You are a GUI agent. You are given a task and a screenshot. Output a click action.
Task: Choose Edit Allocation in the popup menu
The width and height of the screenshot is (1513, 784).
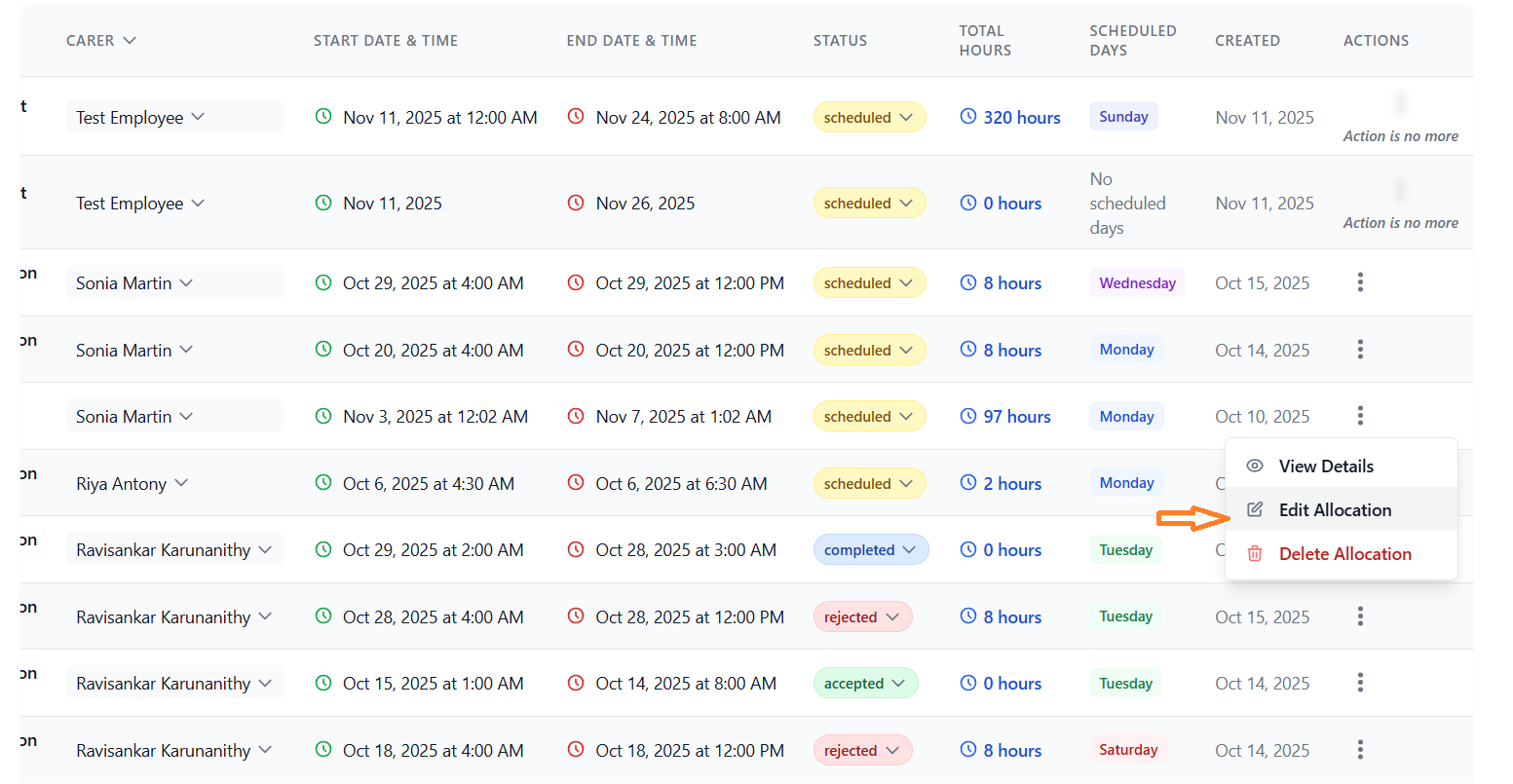pyautogui.click(x=1334, y=509)
